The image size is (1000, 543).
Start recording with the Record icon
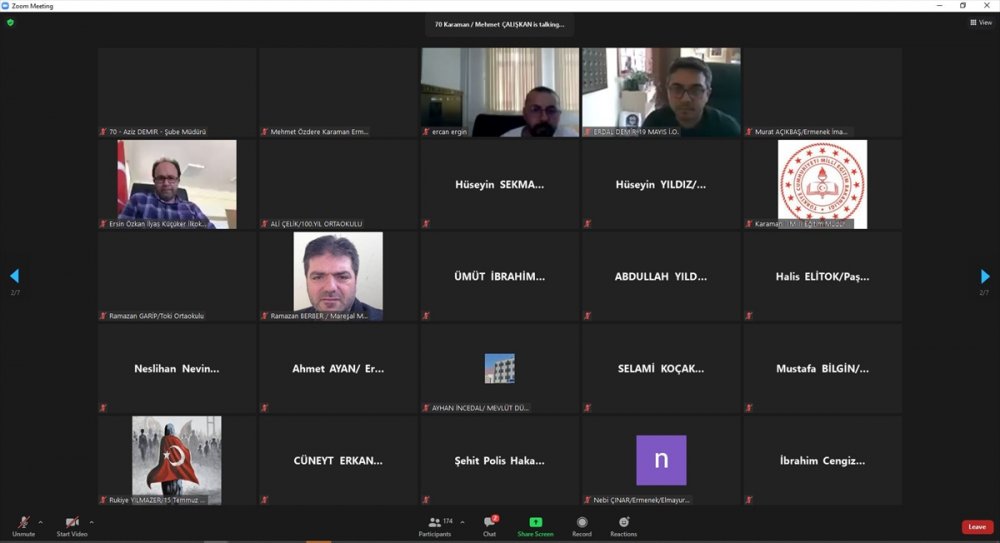coord(581,525)
